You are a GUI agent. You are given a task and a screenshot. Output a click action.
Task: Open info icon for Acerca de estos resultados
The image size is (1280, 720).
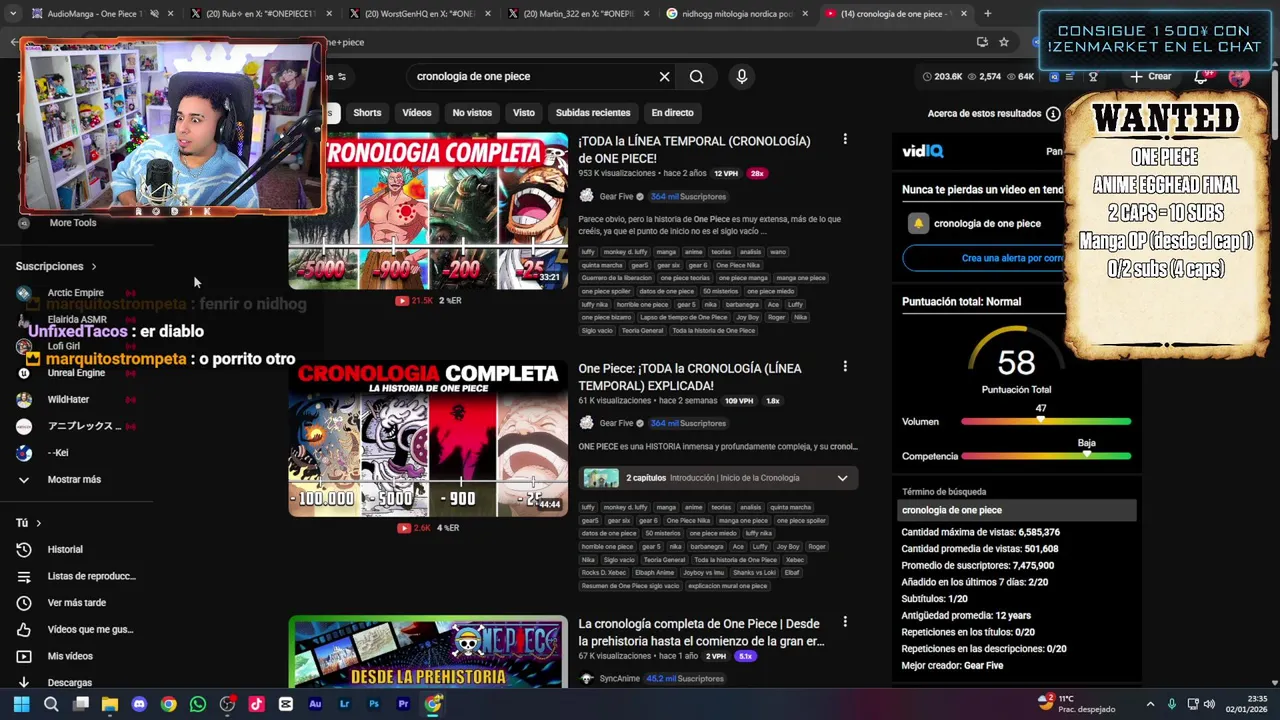1053,114
